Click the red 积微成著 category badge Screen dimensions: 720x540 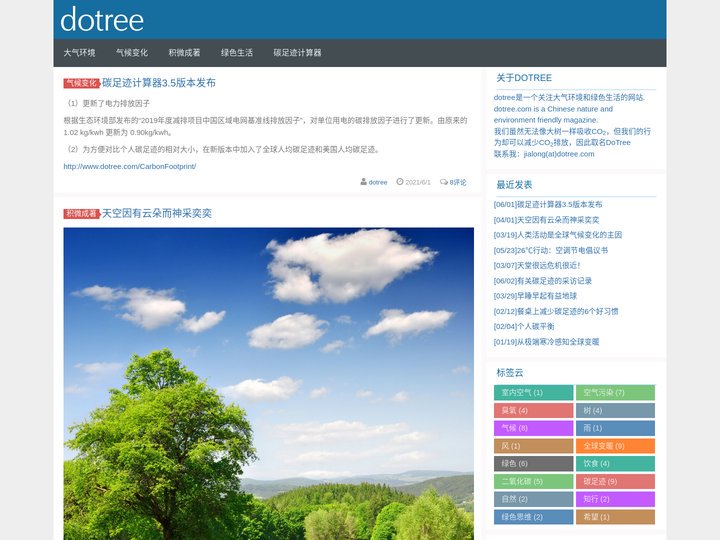82,214
